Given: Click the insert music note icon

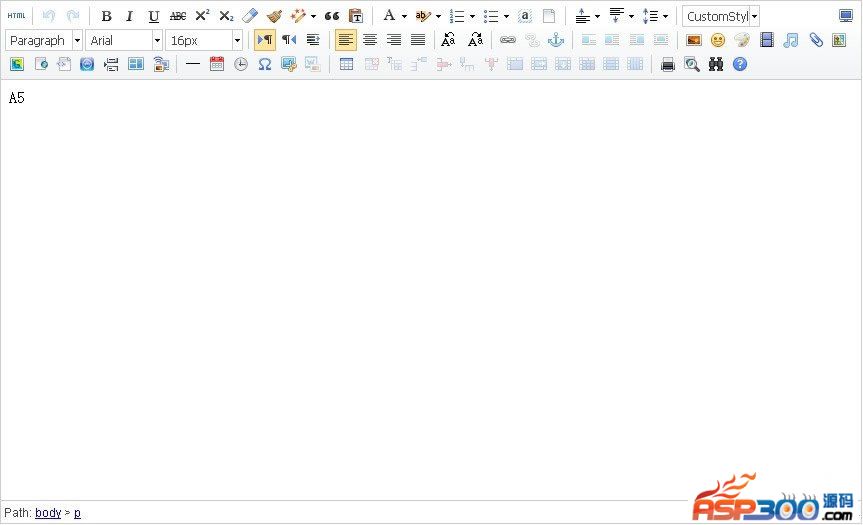Looking at the screenshot, I should click(791, 40).
